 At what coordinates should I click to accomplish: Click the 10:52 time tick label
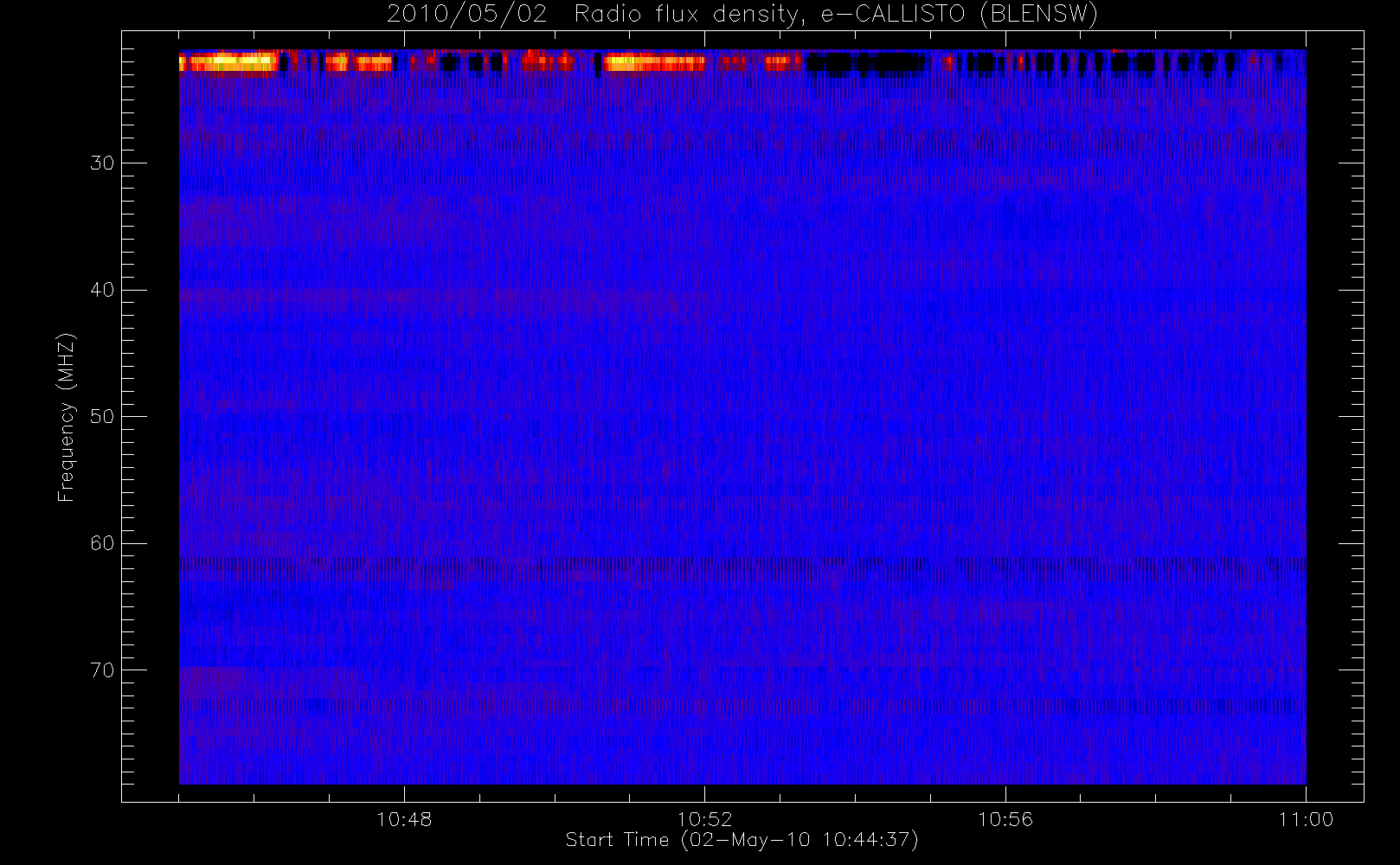[704, 819]
